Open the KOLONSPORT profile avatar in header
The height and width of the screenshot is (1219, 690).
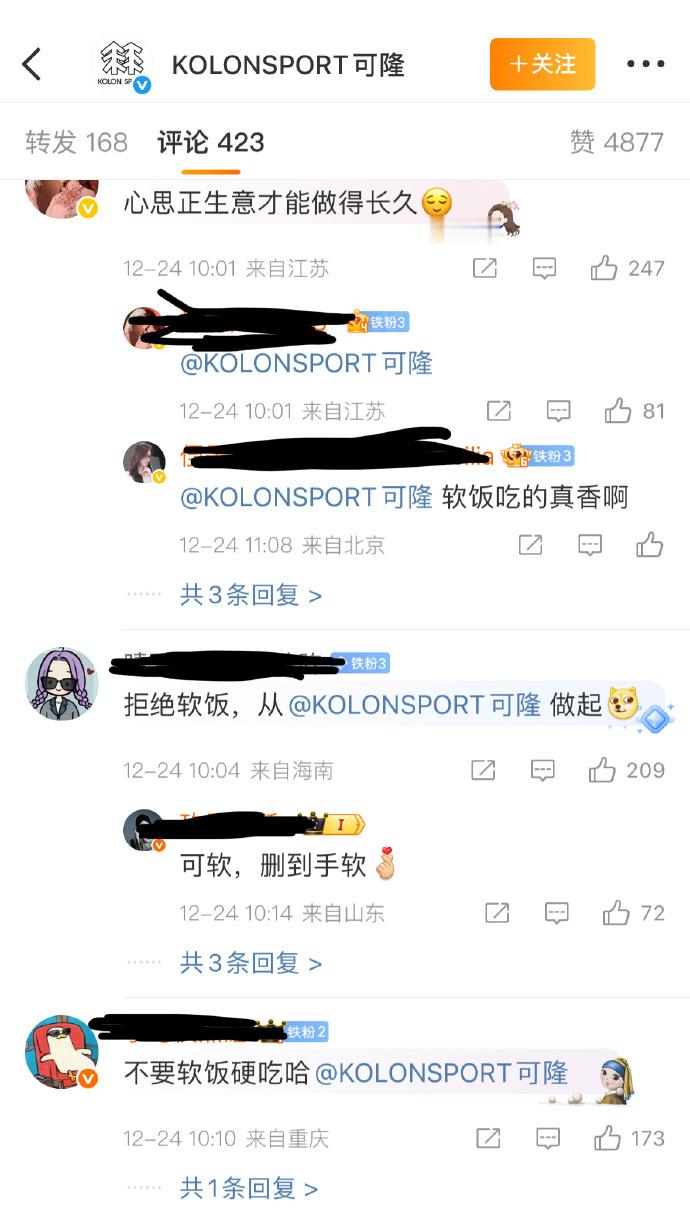[x=122, y=65]
